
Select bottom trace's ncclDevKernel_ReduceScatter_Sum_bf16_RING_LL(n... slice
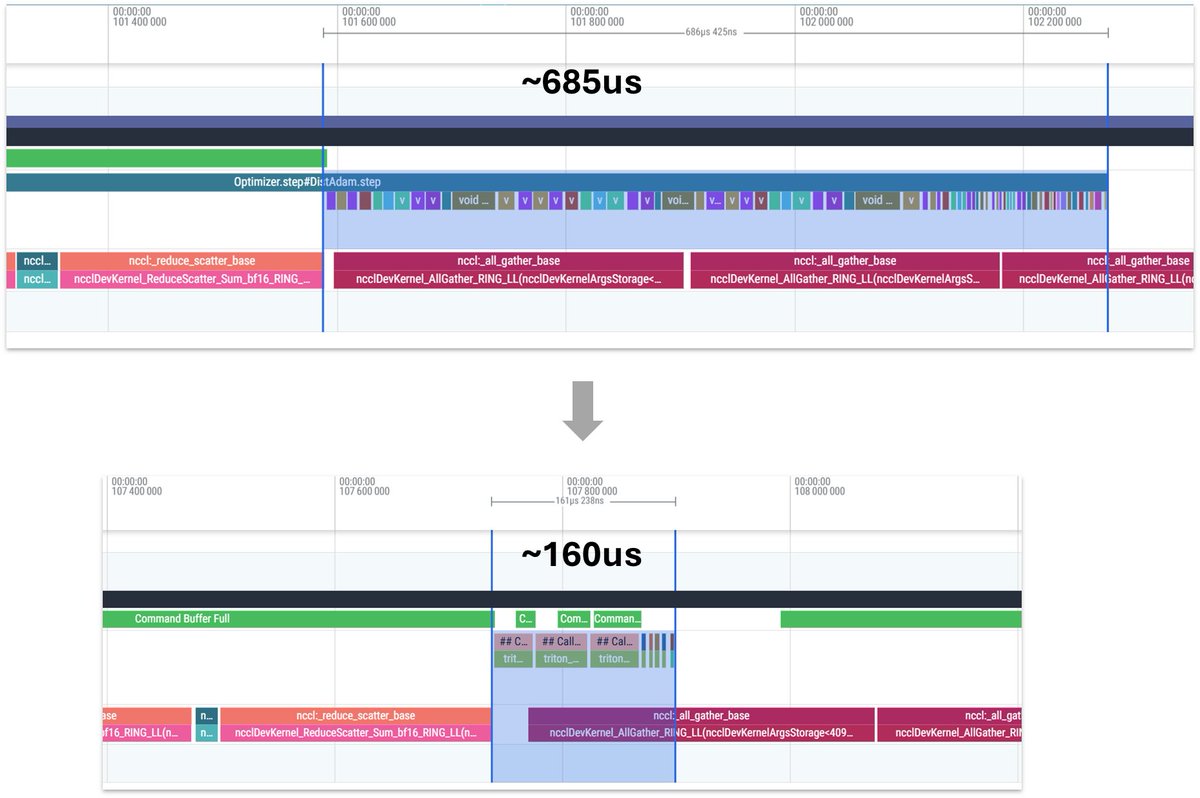pos(355,733)
